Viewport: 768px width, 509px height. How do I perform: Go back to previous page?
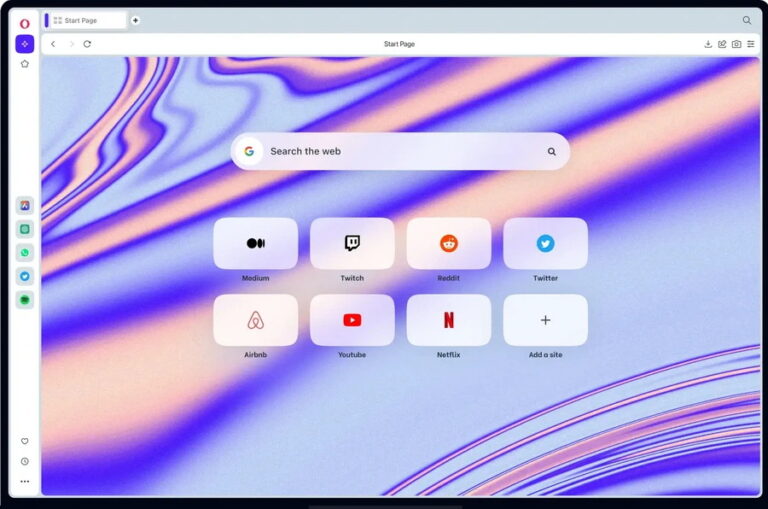53,44
